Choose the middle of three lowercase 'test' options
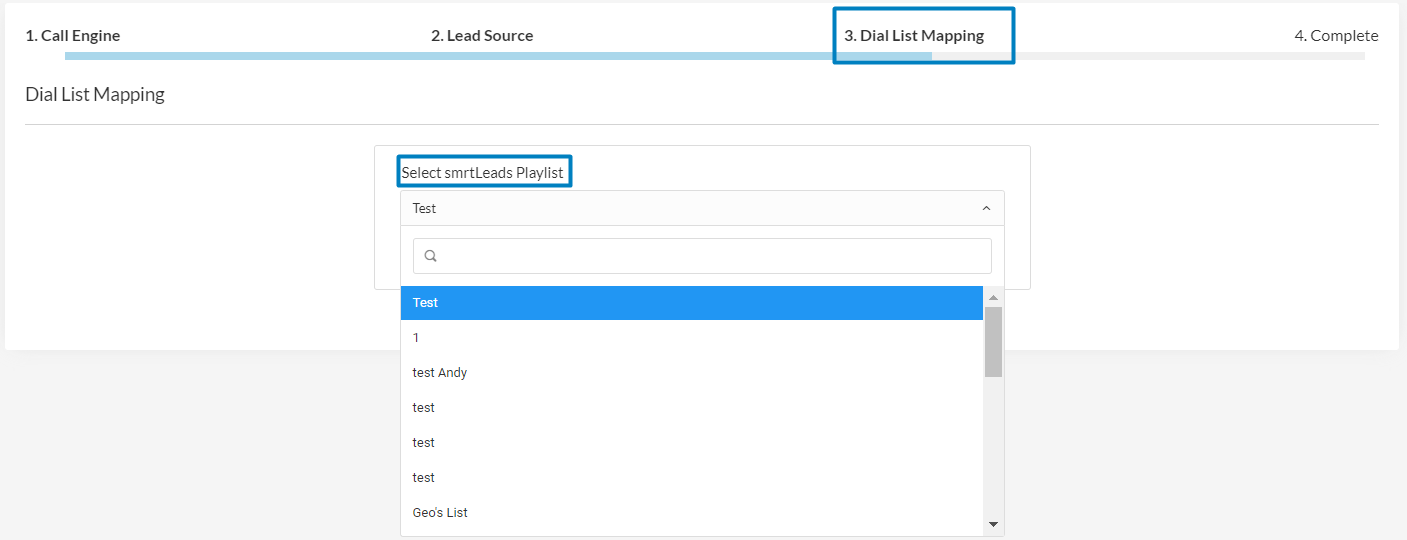1407x540 pixels. click(x=690, y=443)
